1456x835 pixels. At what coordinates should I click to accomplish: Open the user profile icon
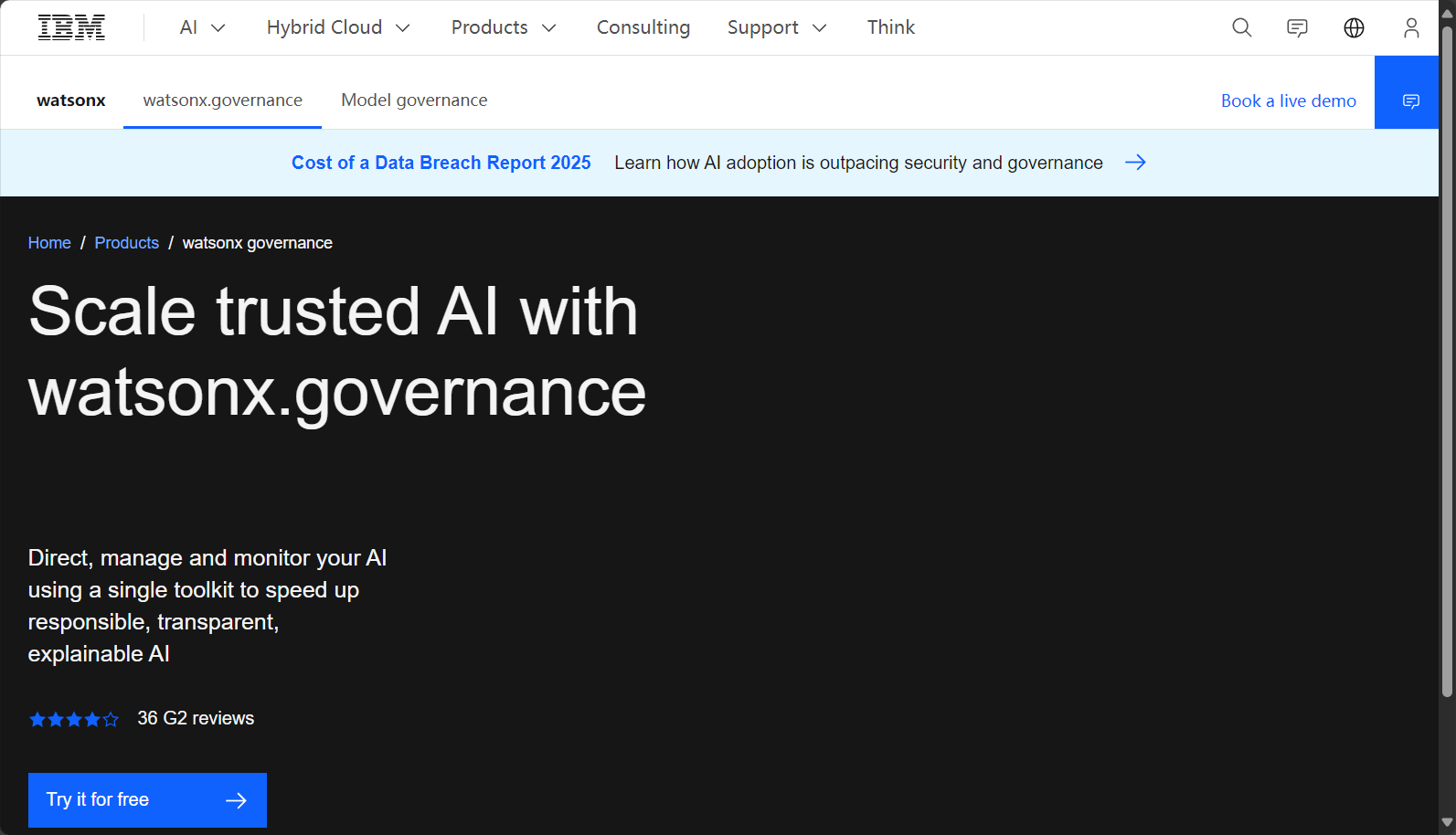1411,27
